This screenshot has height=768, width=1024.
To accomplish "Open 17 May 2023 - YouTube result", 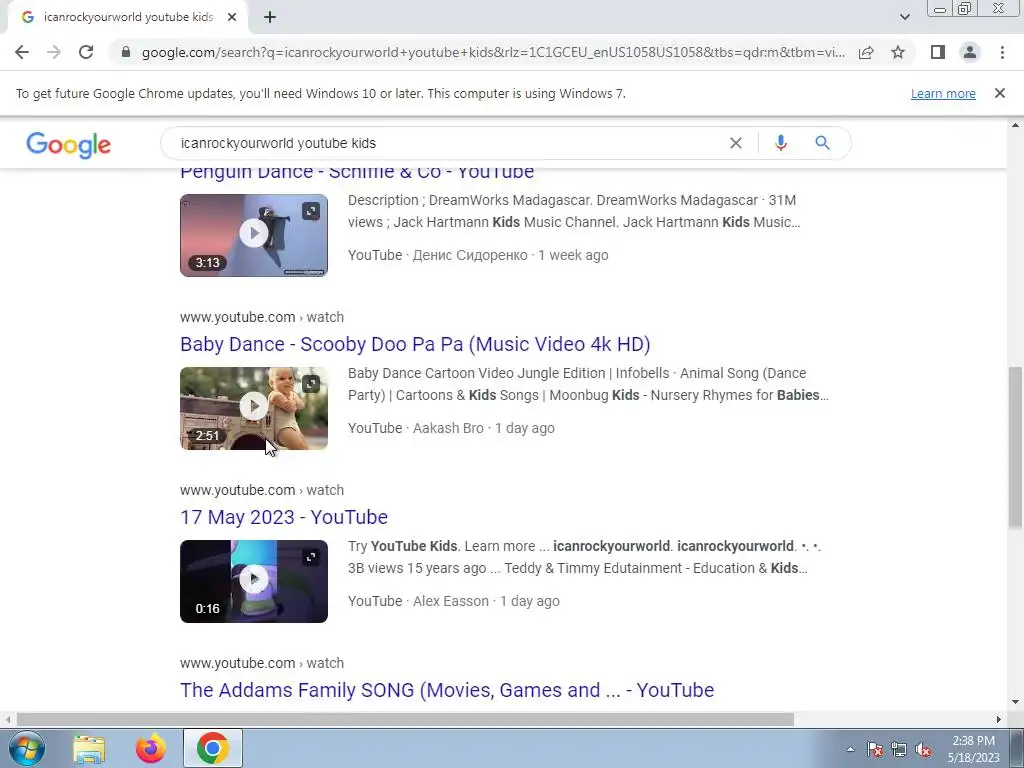I will tap(284, 517).
